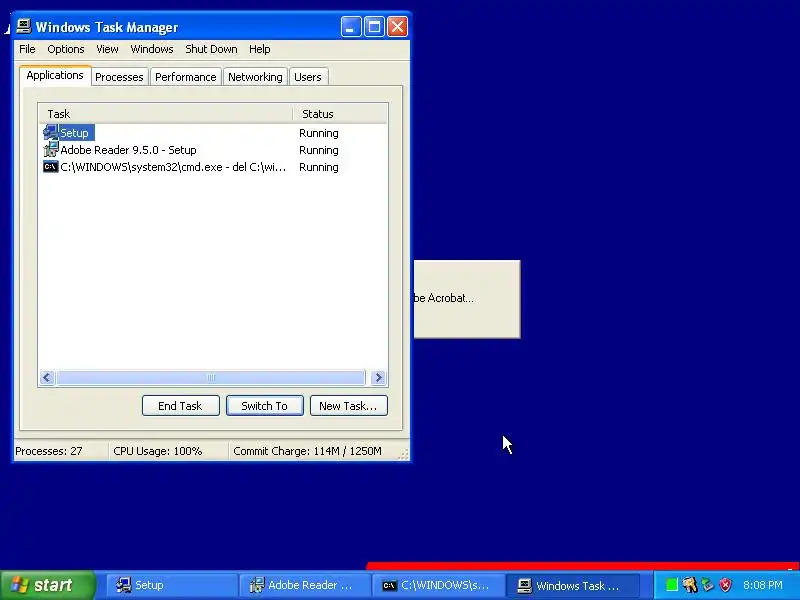Click the keys icon in the system tray
The image size is (800, 600).
click(690, 585)
